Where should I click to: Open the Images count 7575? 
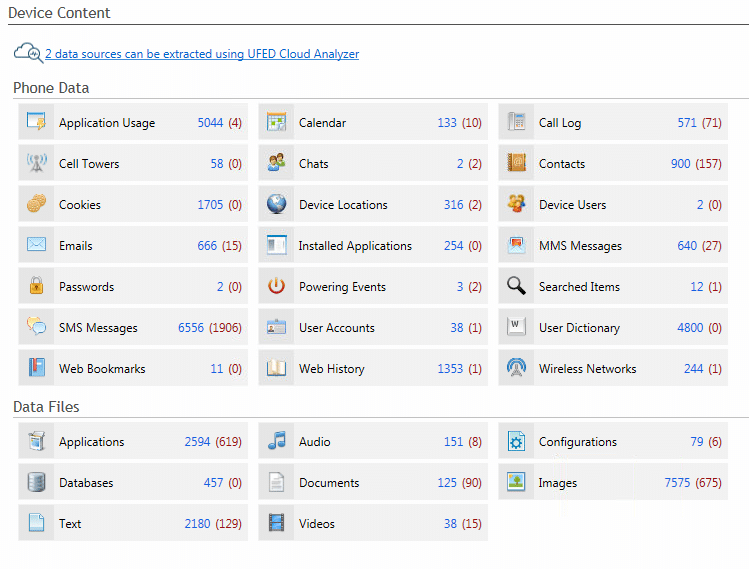click(677, 483)
